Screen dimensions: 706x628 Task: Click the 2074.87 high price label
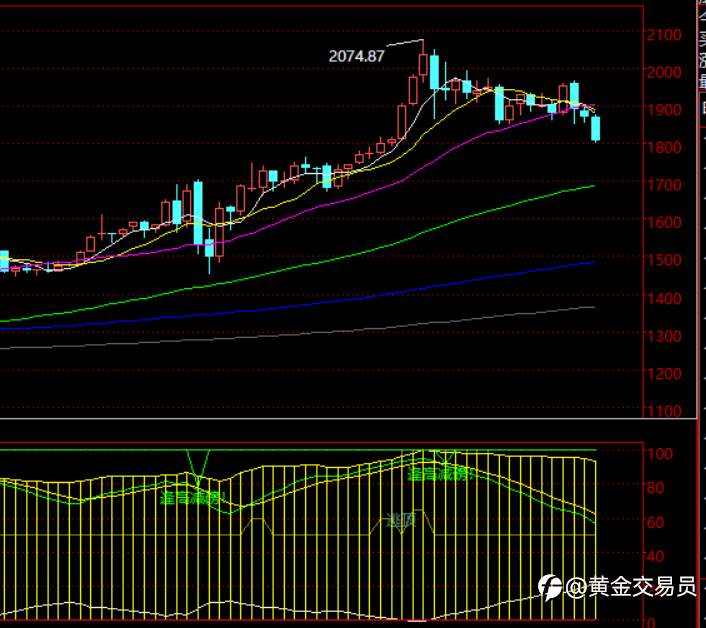(356, 56)
